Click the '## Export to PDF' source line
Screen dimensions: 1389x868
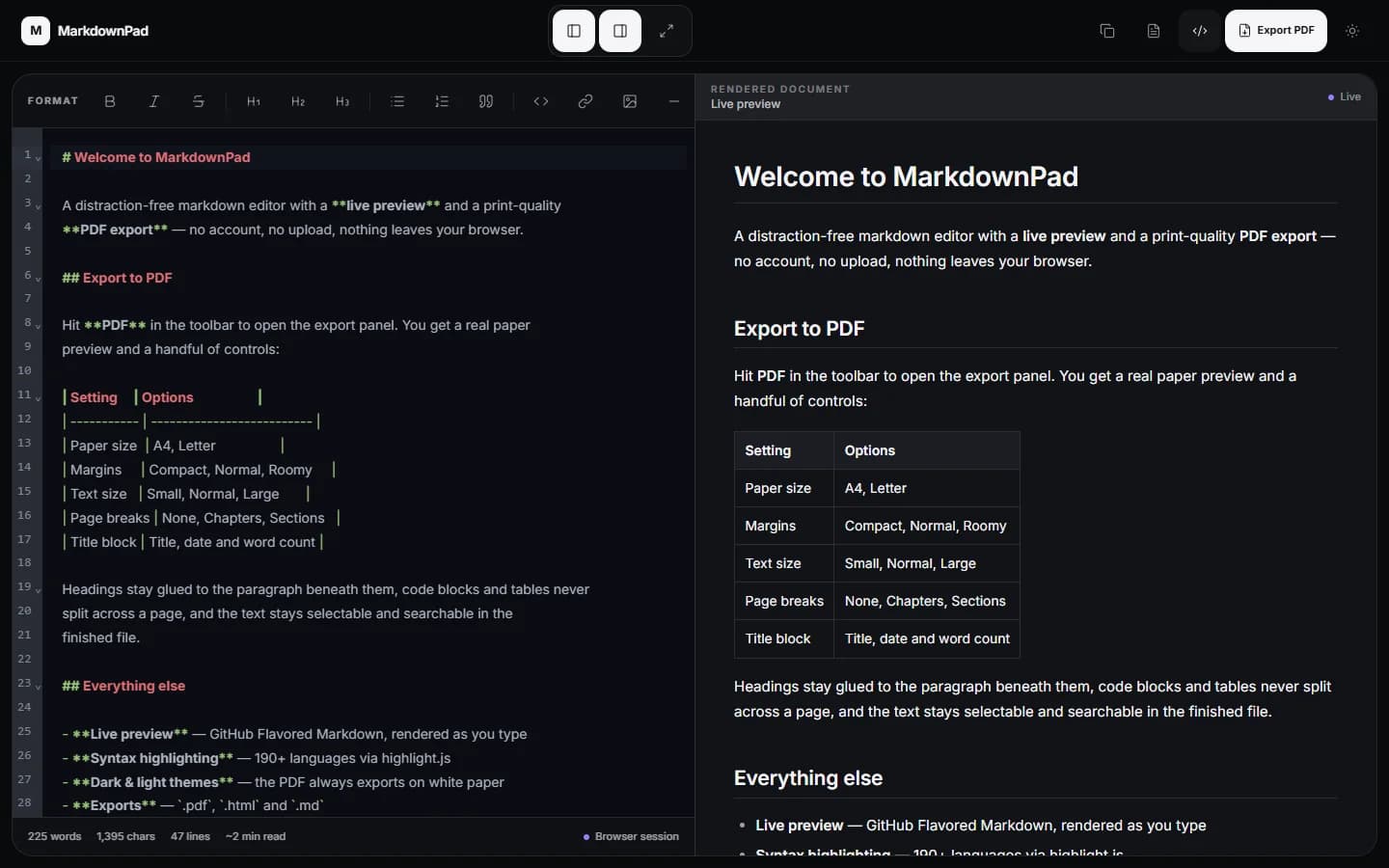tap(368, 278)
